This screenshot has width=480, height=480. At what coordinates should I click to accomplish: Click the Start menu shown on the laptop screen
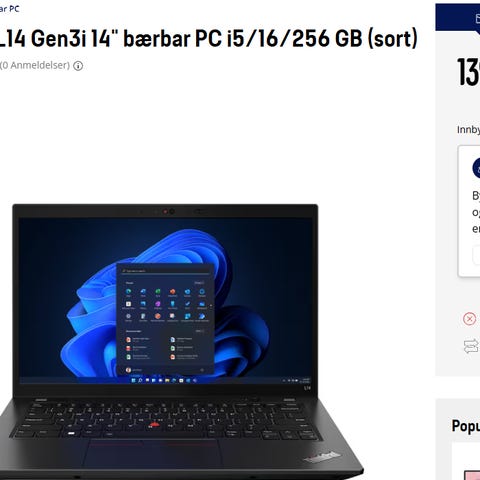pyautogui.click(x=165, y=319)
